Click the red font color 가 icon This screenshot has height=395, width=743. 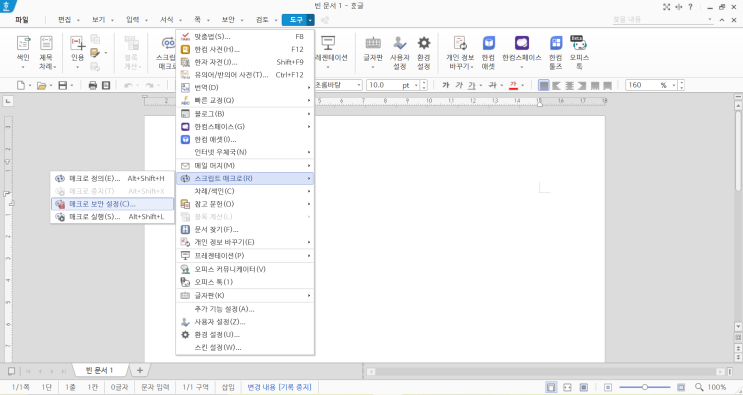coord(513,85)
